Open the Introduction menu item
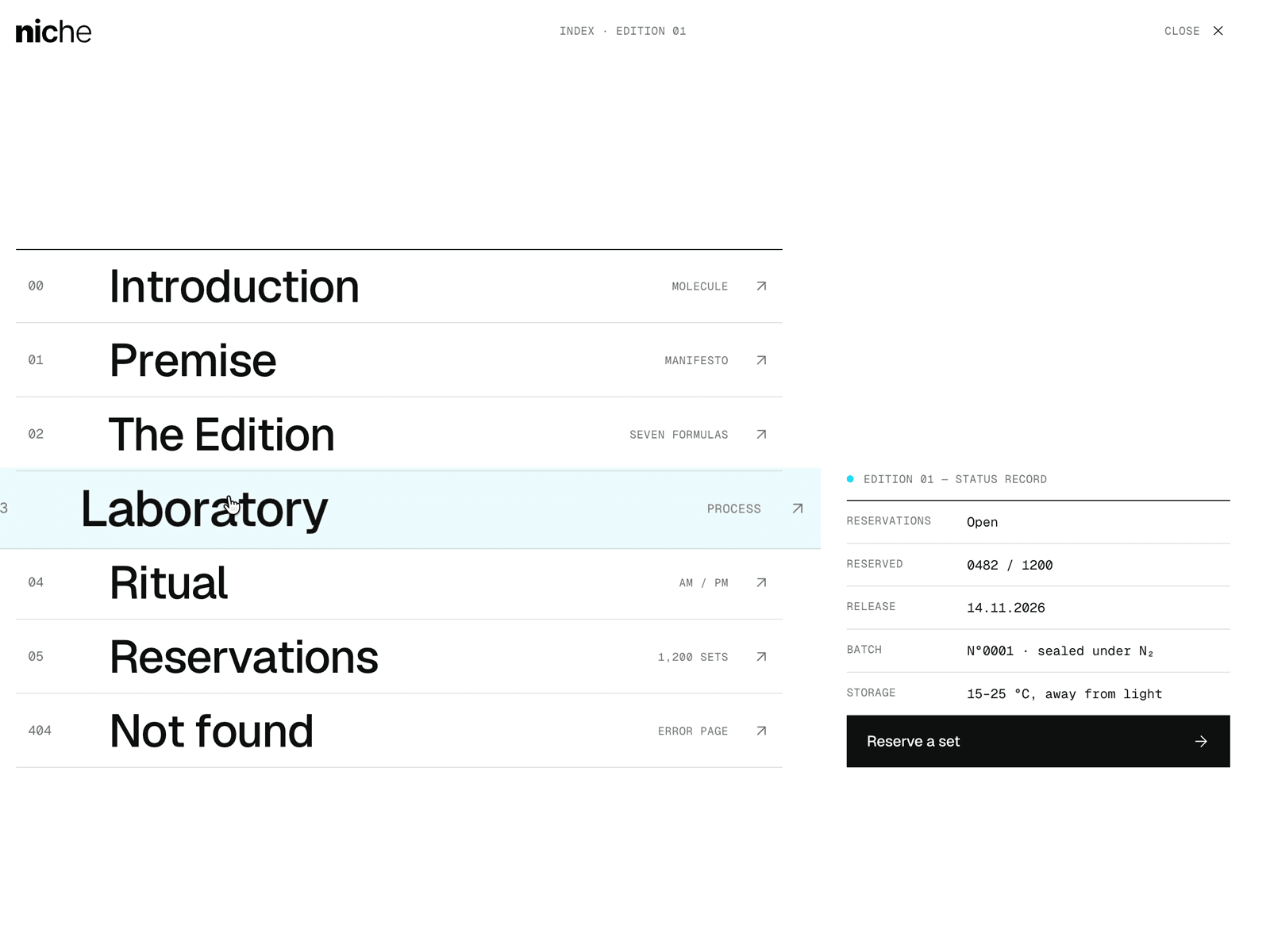This screenshot has height=952, width=1270. 399,286
